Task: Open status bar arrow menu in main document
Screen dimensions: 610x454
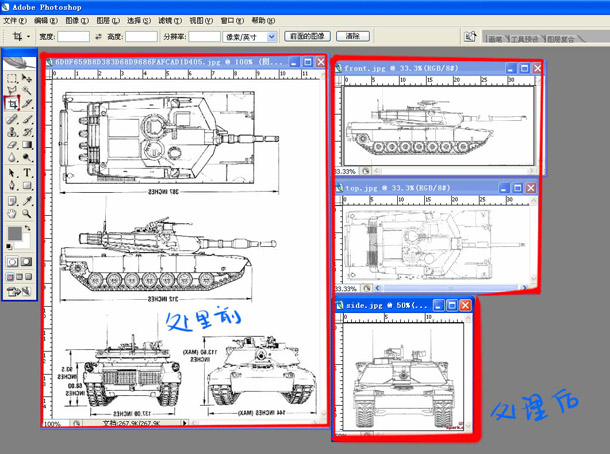Action: [185, 423]
